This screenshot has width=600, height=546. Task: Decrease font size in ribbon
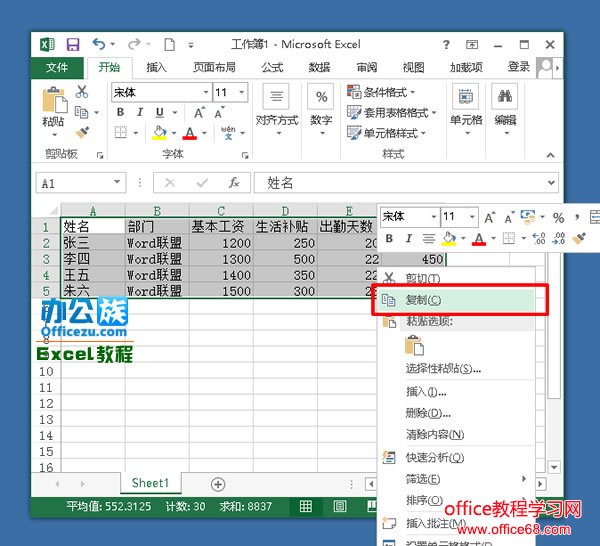219,112
